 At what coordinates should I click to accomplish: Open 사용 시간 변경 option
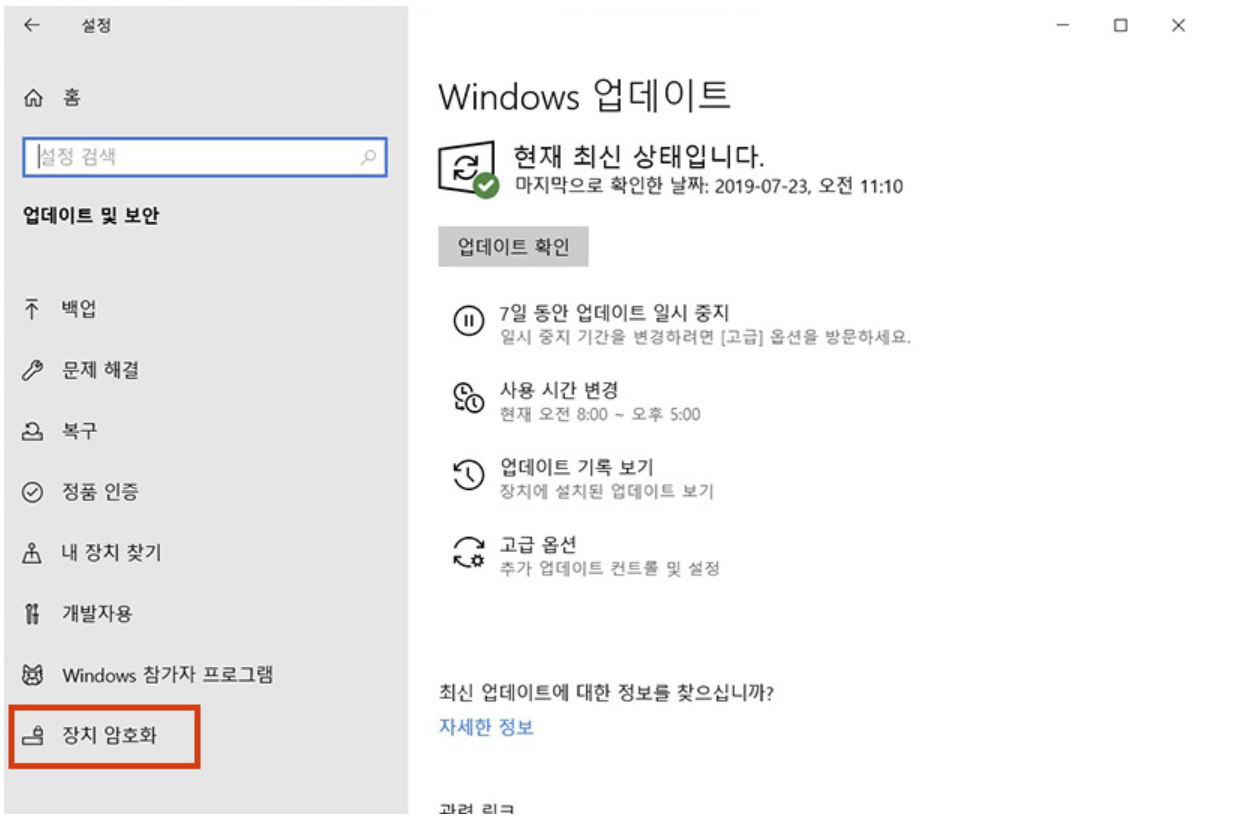[x=559, y=390]
